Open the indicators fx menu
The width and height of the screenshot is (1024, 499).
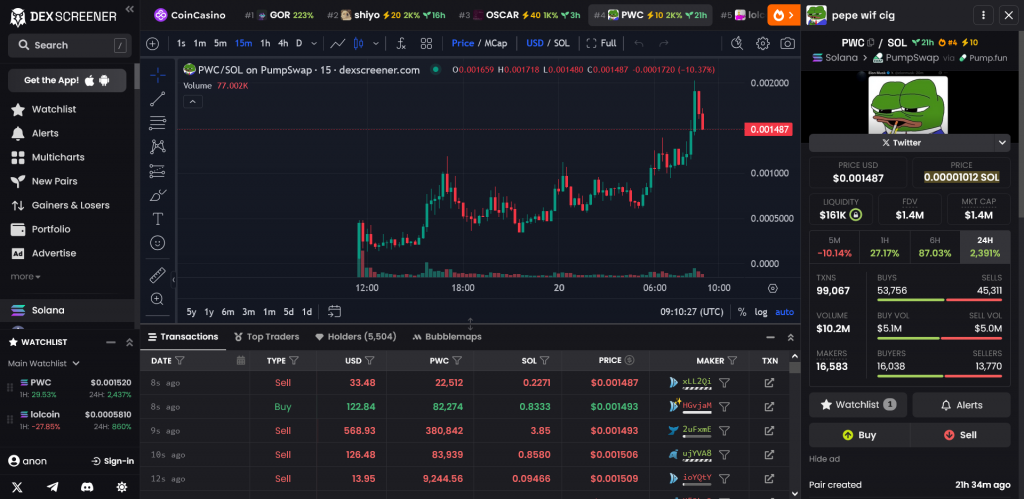[402, 44]
